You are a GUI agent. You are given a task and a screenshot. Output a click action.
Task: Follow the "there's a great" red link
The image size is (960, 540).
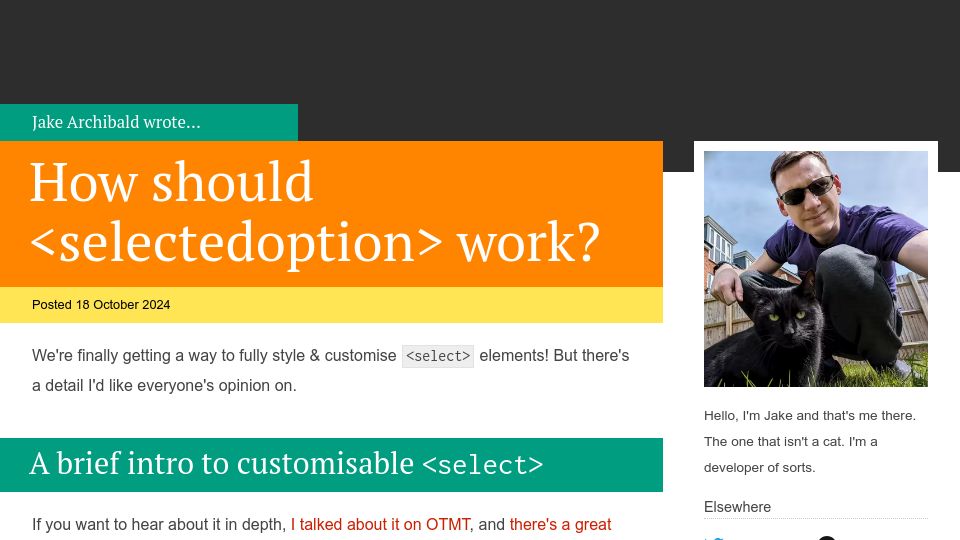[x=560, y=525]
